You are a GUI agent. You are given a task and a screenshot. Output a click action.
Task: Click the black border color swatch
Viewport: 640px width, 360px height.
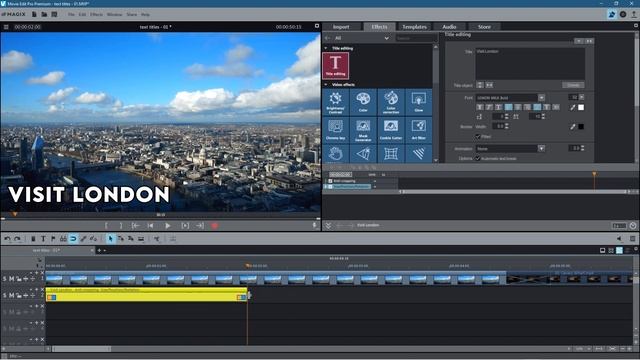tap(581, 127)
